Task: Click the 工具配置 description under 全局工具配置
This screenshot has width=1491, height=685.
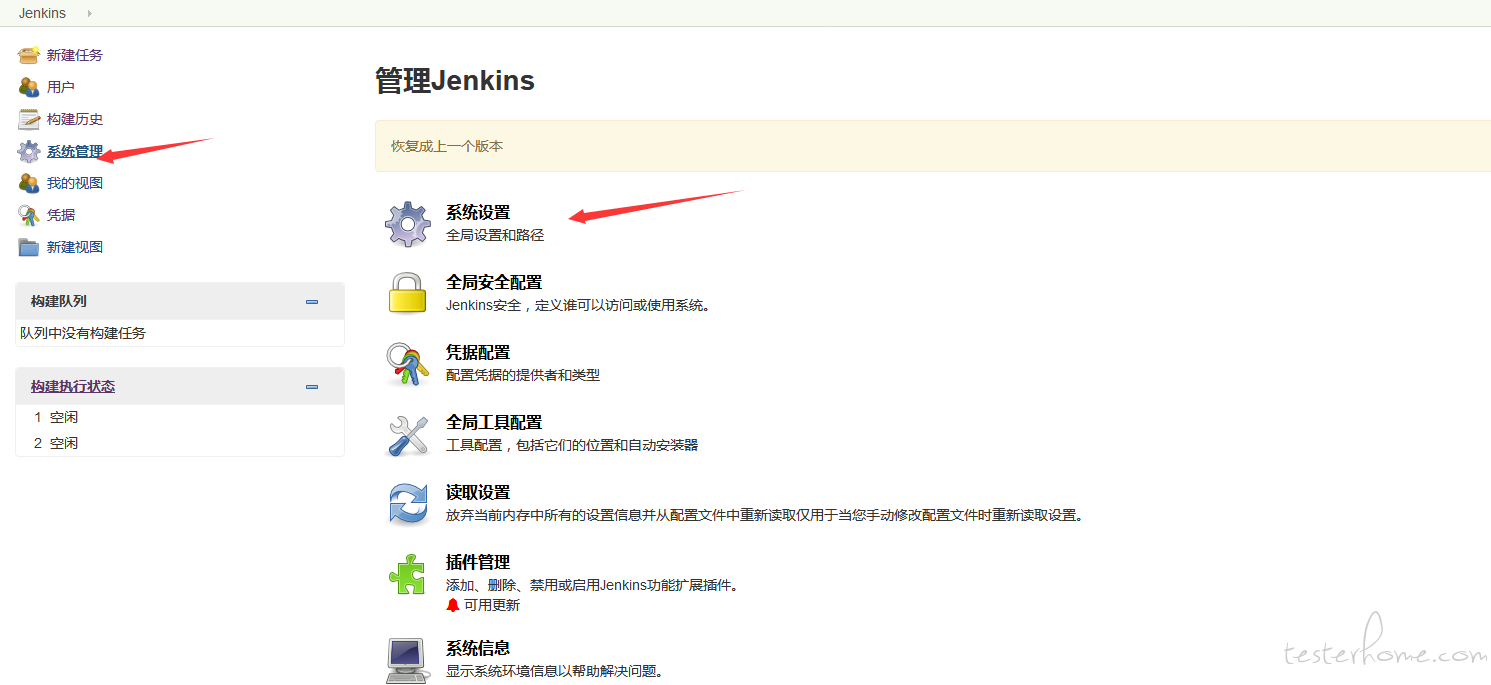Action: [x=572, y=445]
